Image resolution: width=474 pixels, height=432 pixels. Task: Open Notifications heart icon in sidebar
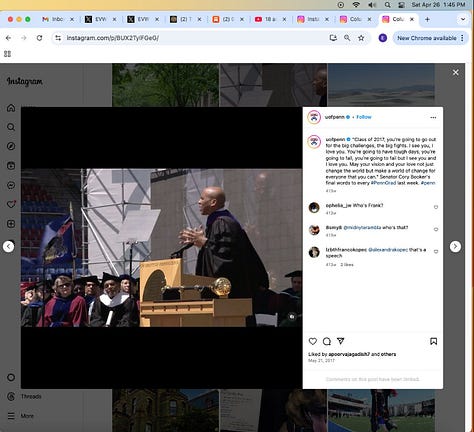point(11,204)
